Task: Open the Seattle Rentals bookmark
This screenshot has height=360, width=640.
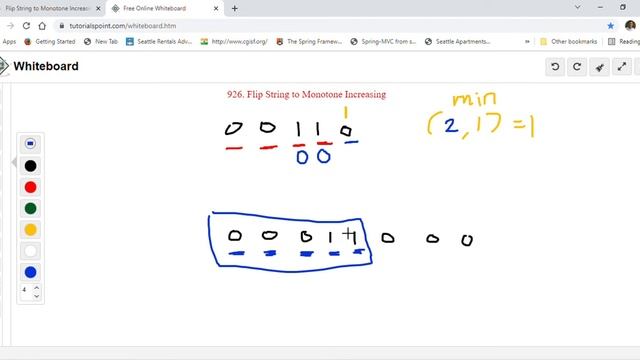Action: coord(159,42)
